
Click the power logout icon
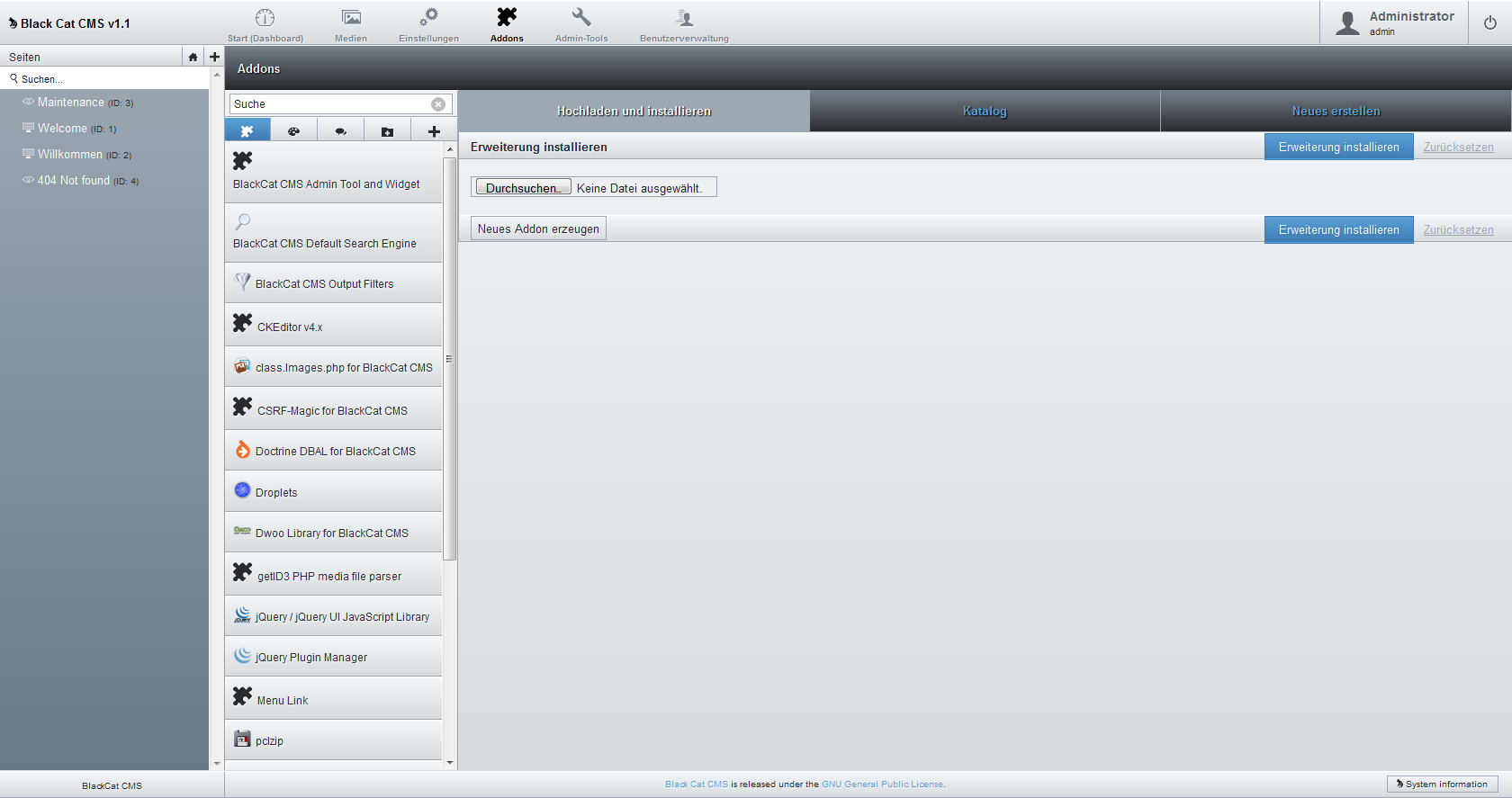click(x=1490, y=22)
